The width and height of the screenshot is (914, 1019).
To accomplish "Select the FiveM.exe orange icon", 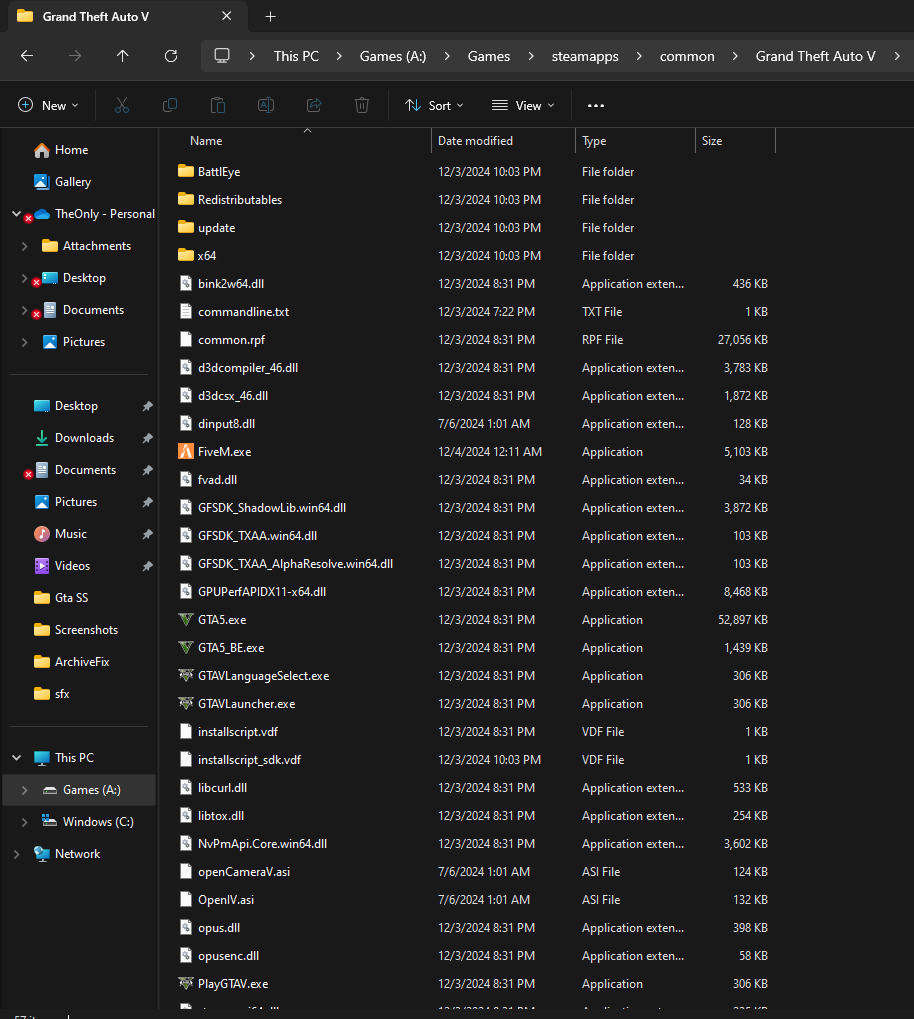I will tap(186, 452).
